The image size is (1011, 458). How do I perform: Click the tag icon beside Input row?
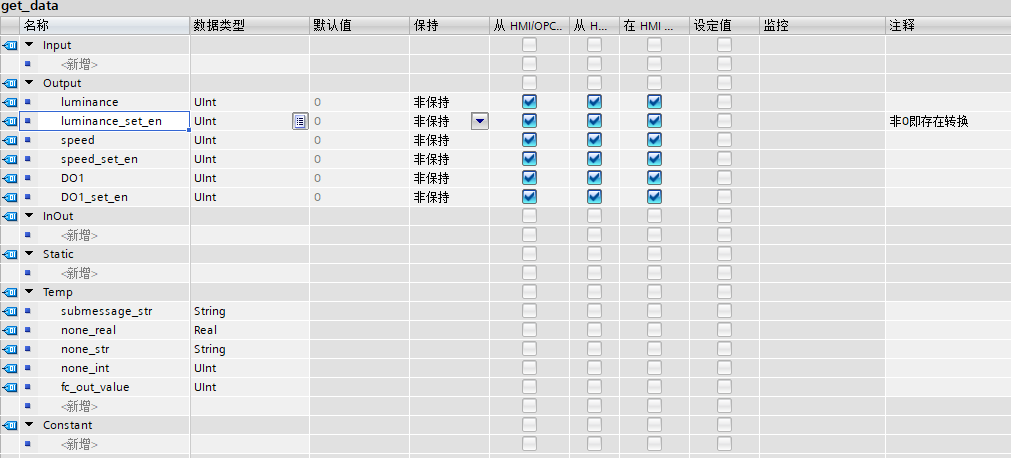coord(10,45)
